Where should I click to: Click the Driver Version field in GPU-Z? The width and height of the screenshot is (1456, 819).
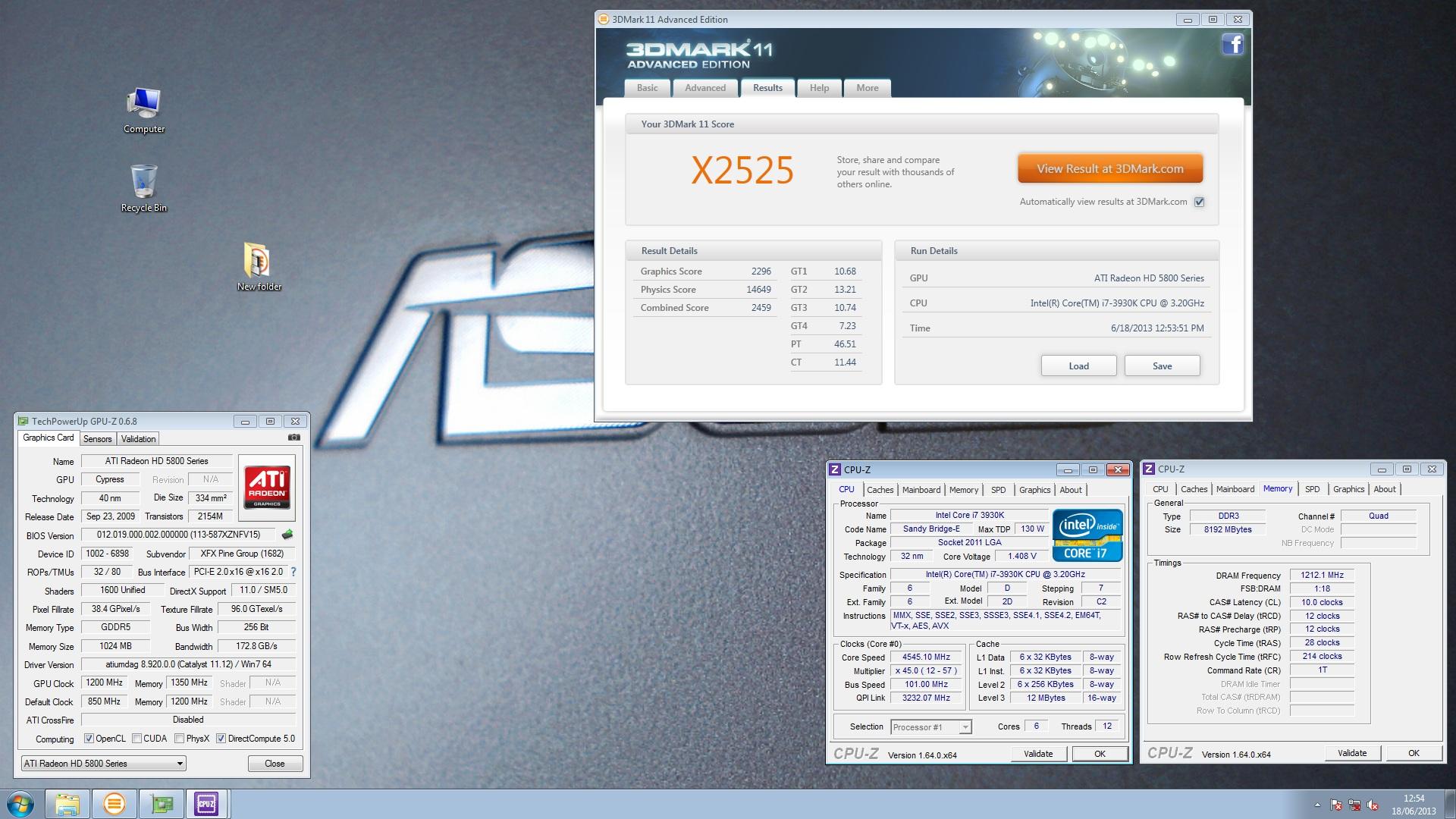point(188,664)
